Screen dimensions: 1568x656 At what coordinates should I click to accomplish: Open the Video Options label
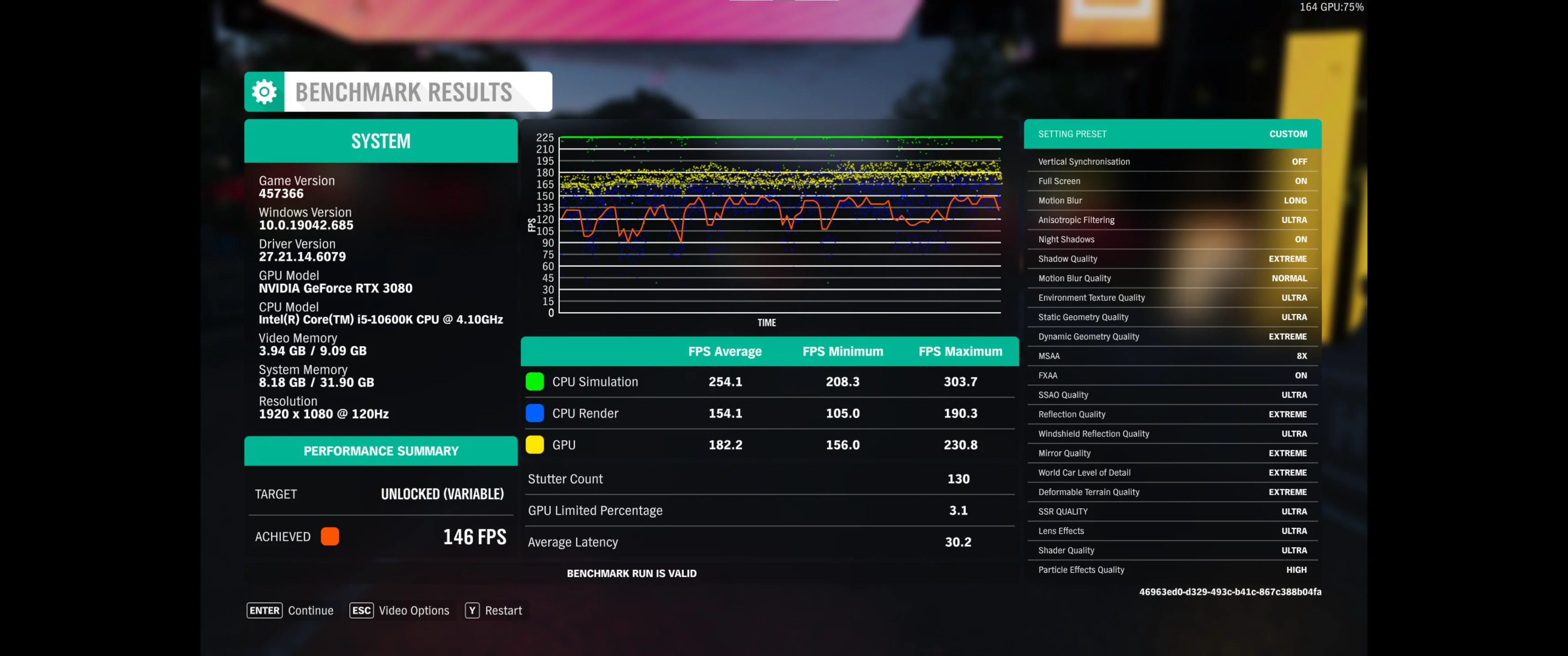point(414,610)
